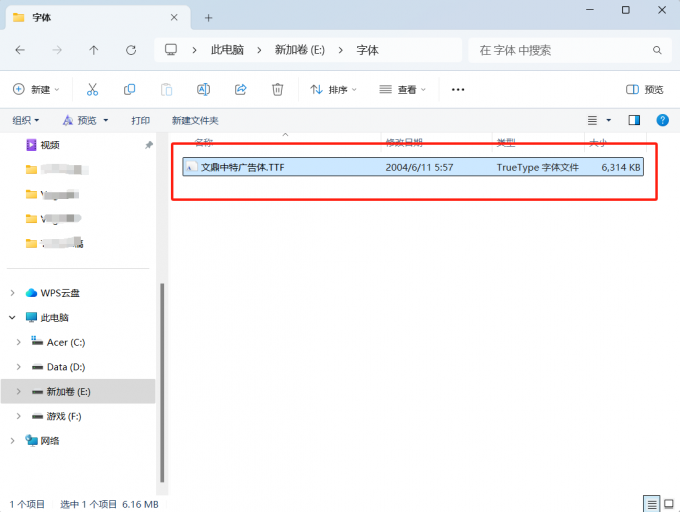The image size is (680, 512).
Task: Open the 查看 view dropdown
Action: [402, 90]
